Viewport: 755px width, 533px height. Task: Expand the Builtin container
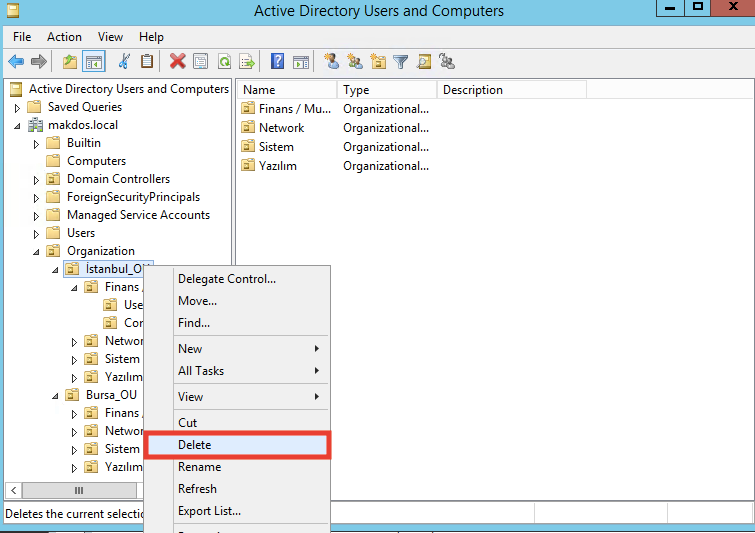point(36,143)
